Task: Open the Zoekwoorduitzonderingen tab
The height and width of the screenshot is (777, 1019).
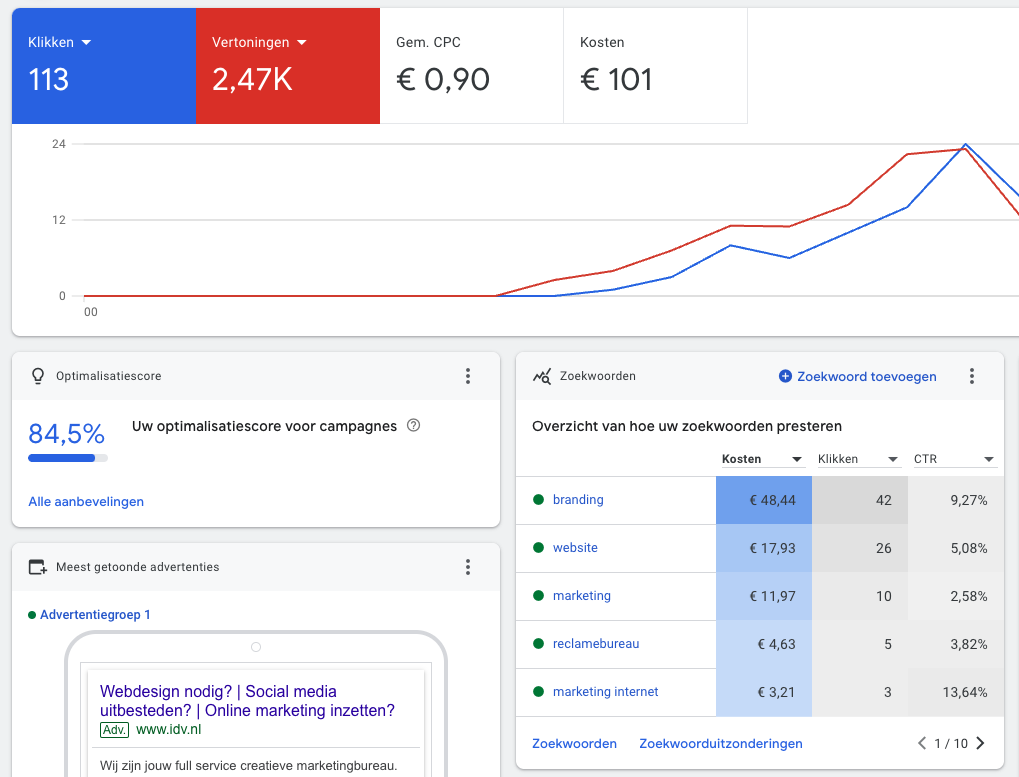Action: [721, 744]
